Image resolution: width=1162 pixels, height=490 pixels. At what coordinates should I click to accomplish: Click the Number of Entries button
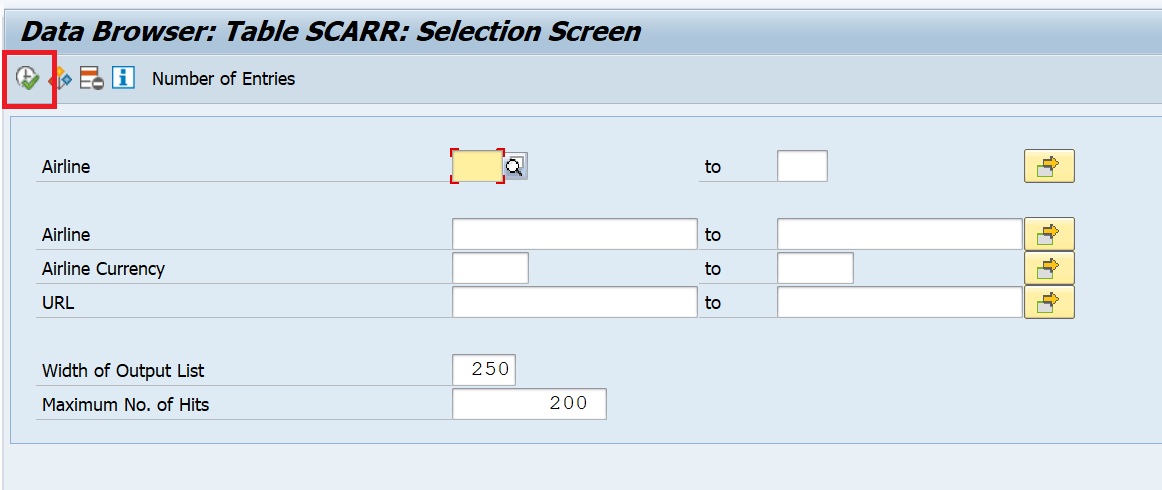click(x=223, y=79)
